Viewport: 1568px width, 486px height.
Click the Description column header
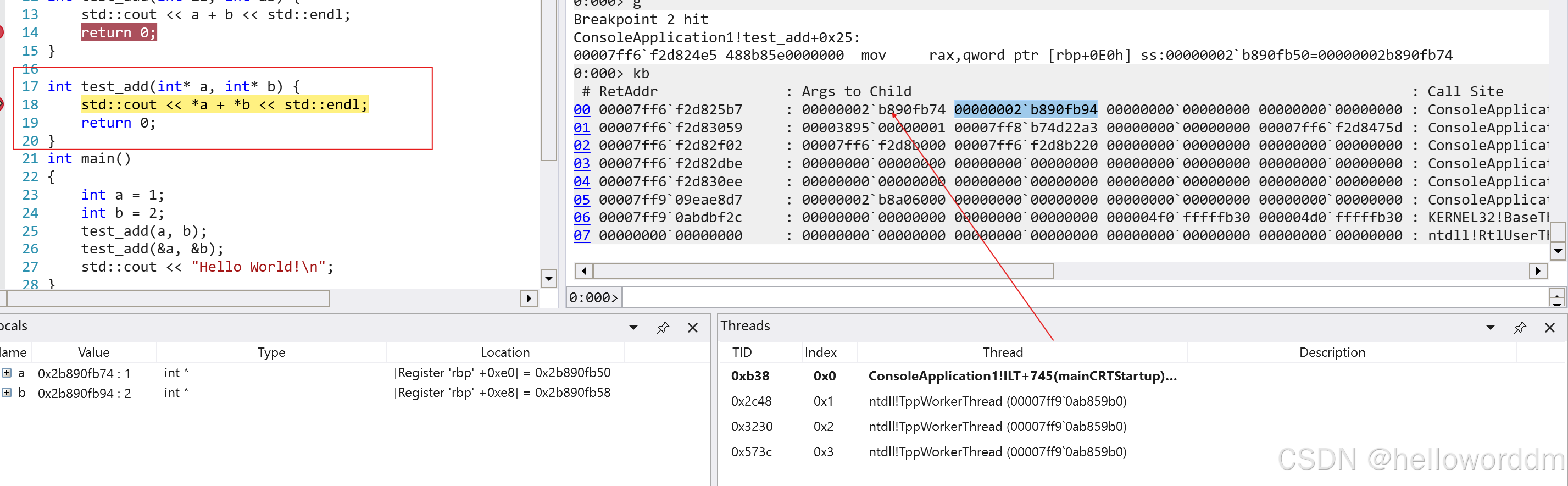click(x=1332, y=352)
